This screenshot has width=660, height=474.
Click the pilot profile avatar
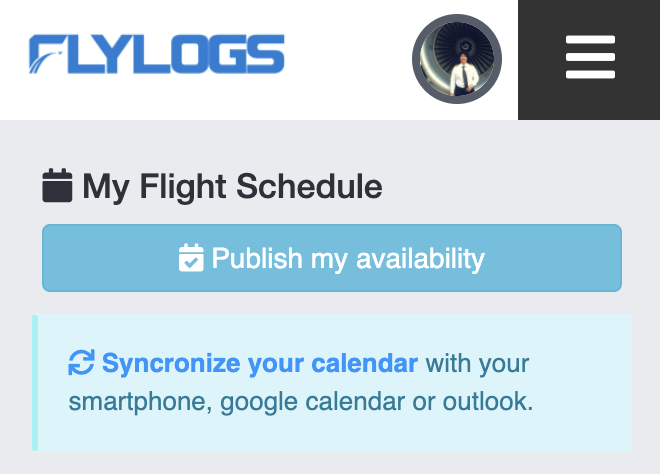tap(457, 59)
